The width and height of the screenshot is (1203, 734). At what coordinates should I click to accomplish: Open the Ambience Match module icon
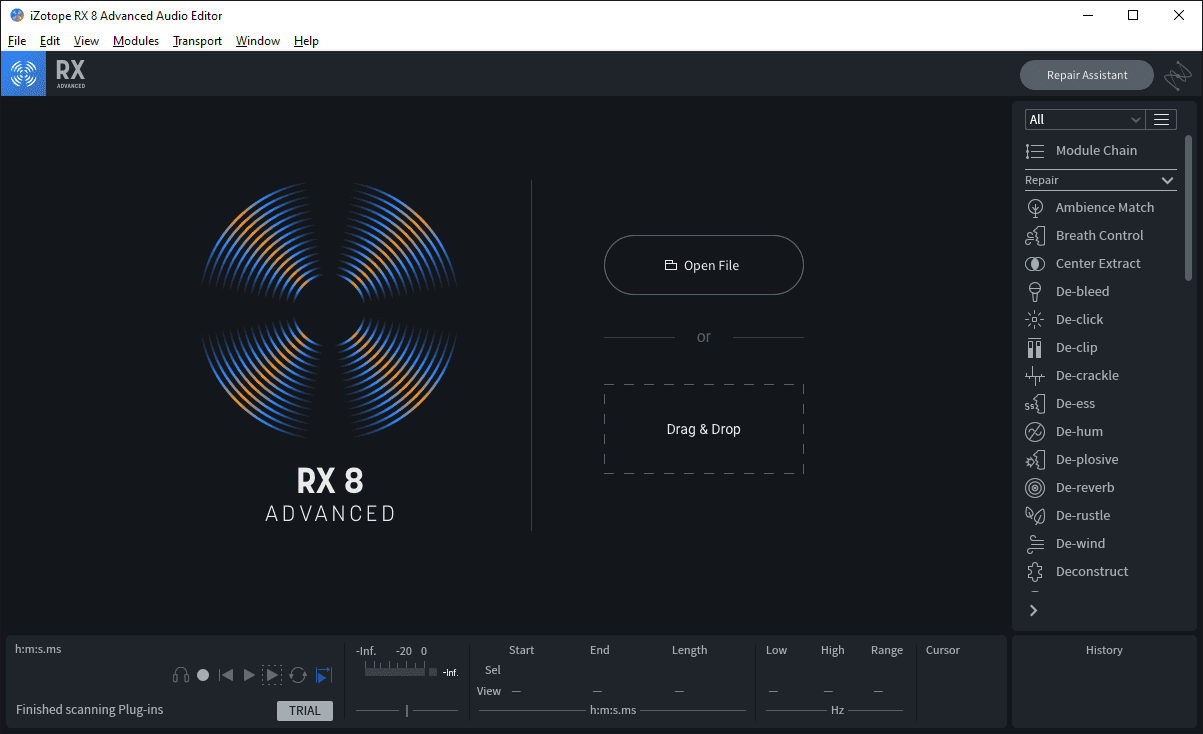1035,207
